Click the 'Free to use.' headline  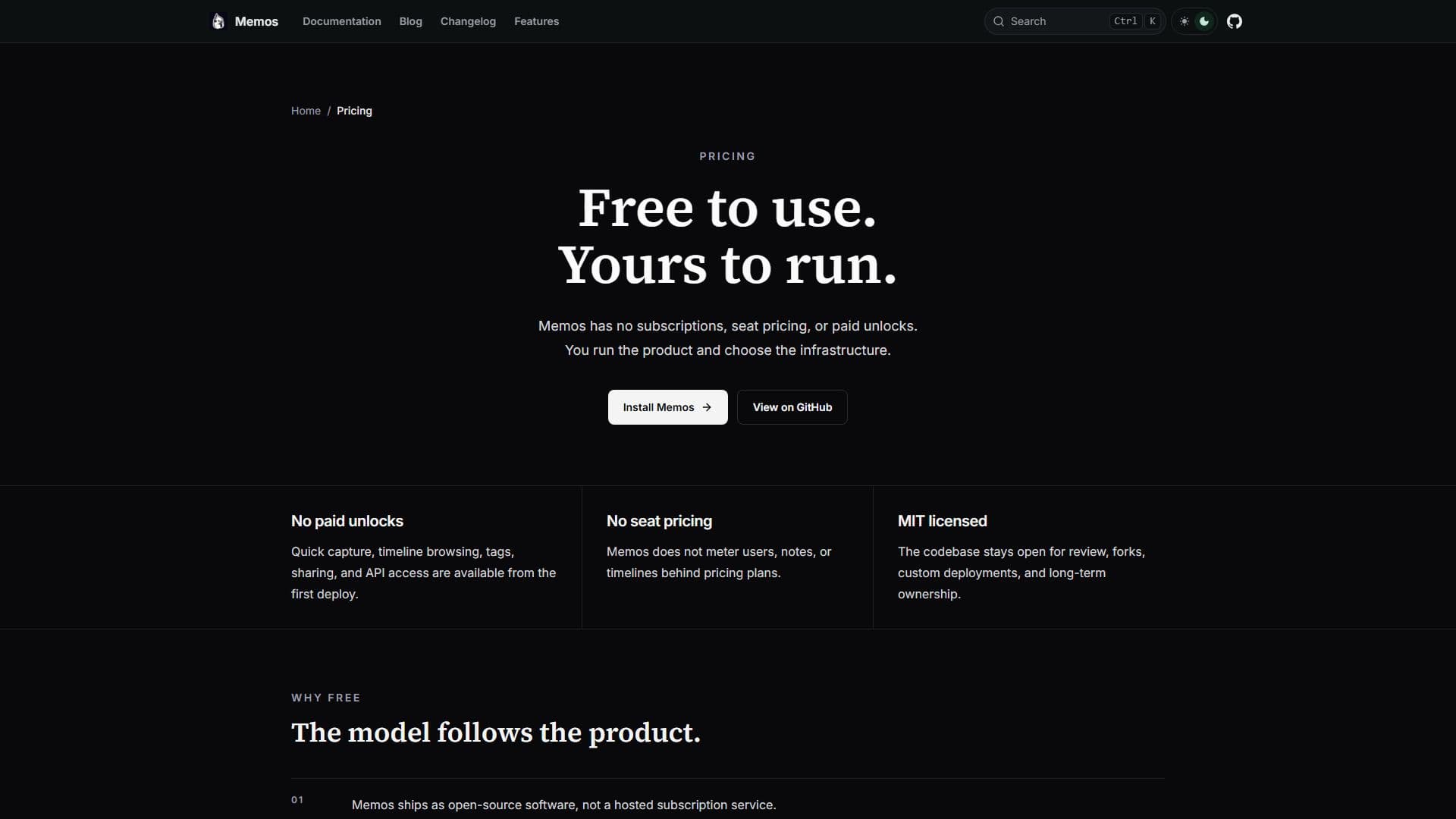point(727,208)
